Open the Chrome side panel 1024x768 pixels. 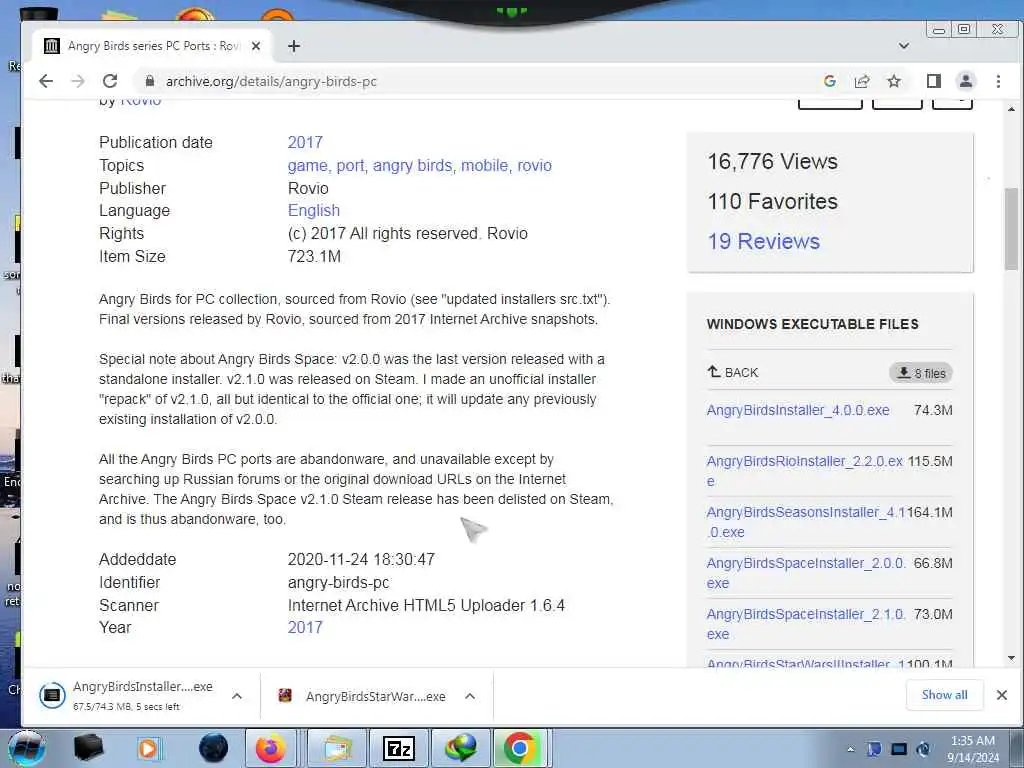click(934, 81)
